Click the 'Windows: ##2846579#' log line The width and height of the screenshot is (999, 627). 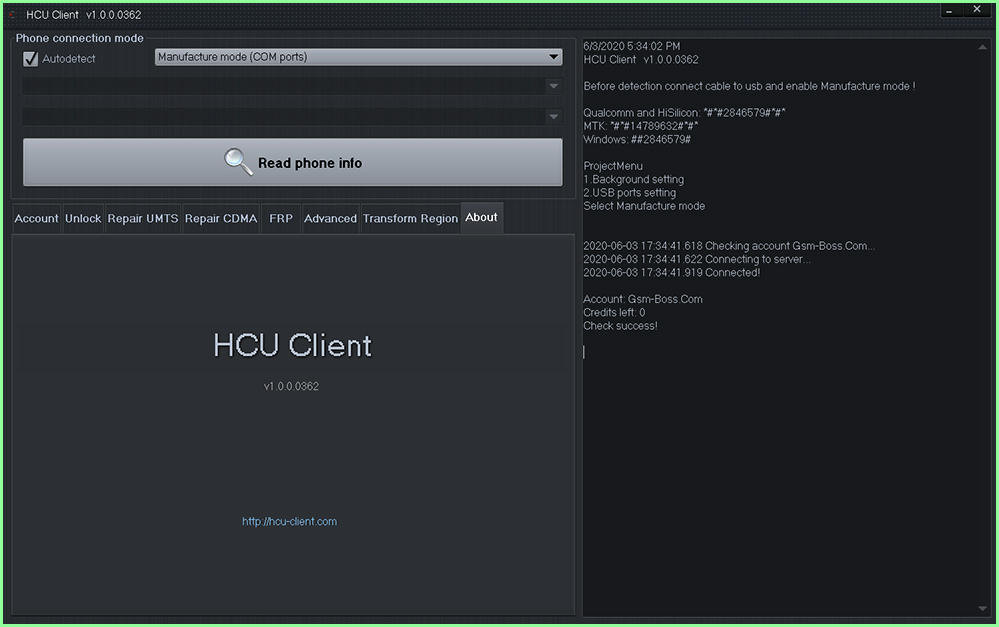[637, 139]
